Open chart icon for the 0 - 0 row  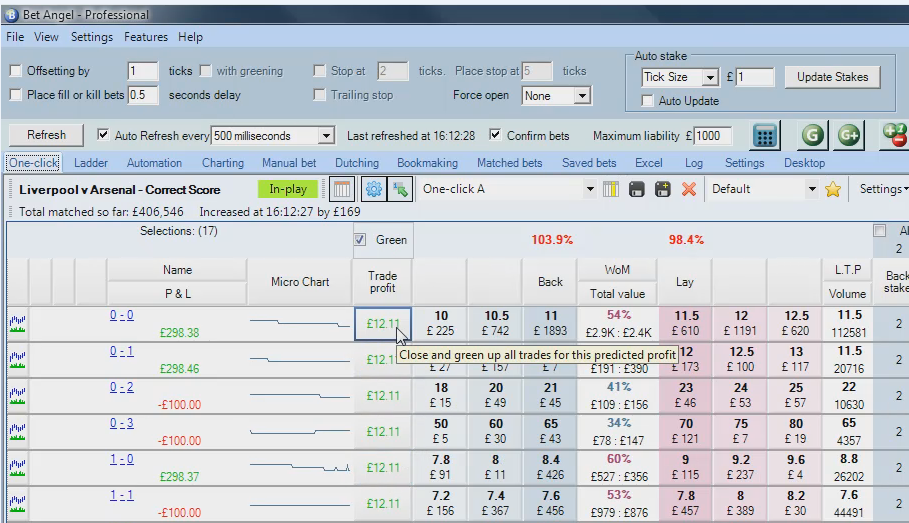click(17, 324)
